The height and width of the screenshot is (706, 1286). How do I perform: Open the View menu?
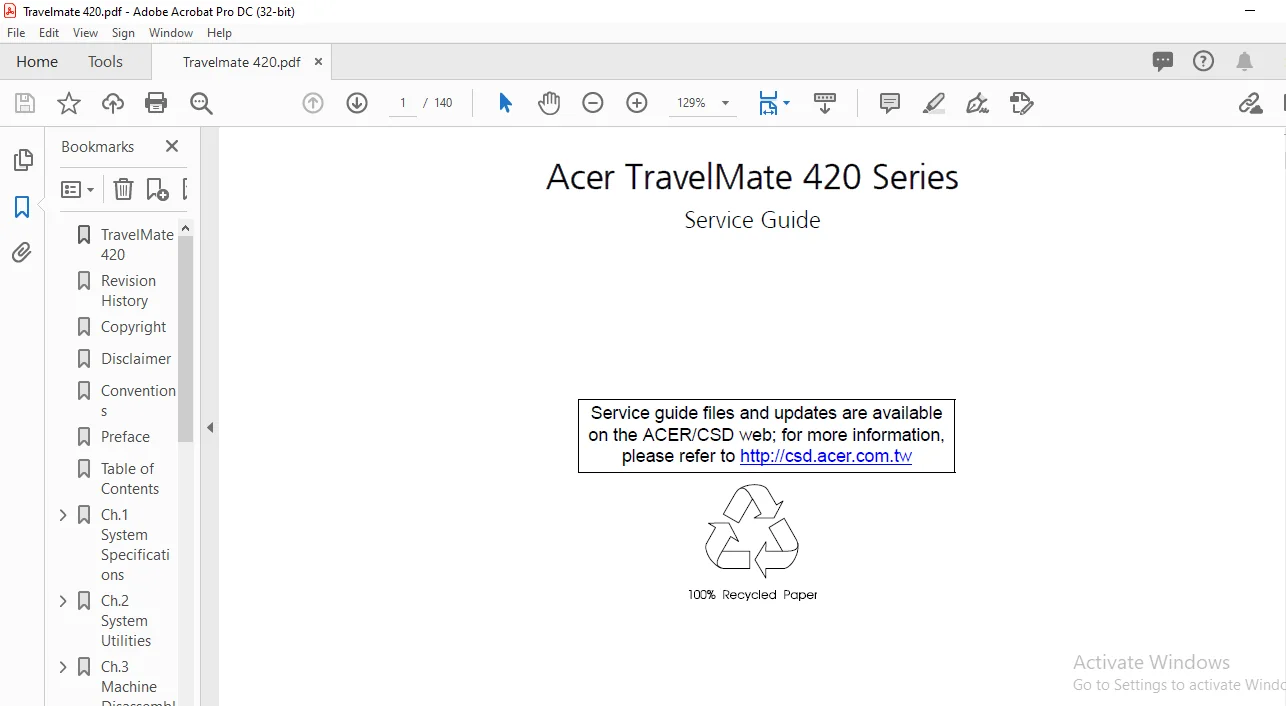pos(85,33)
